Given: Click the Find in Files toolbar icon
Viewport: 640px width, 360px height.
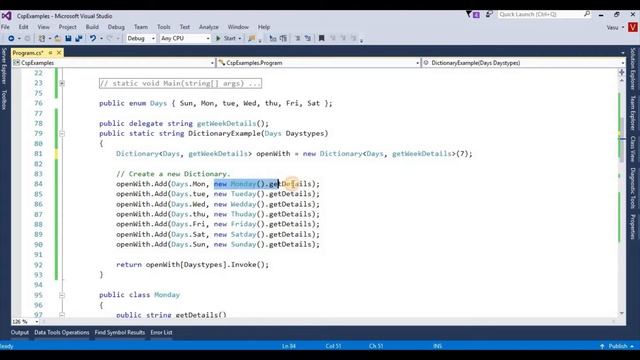Looking at the screenshot, I should pyautogui.click(x=252, y=38).
